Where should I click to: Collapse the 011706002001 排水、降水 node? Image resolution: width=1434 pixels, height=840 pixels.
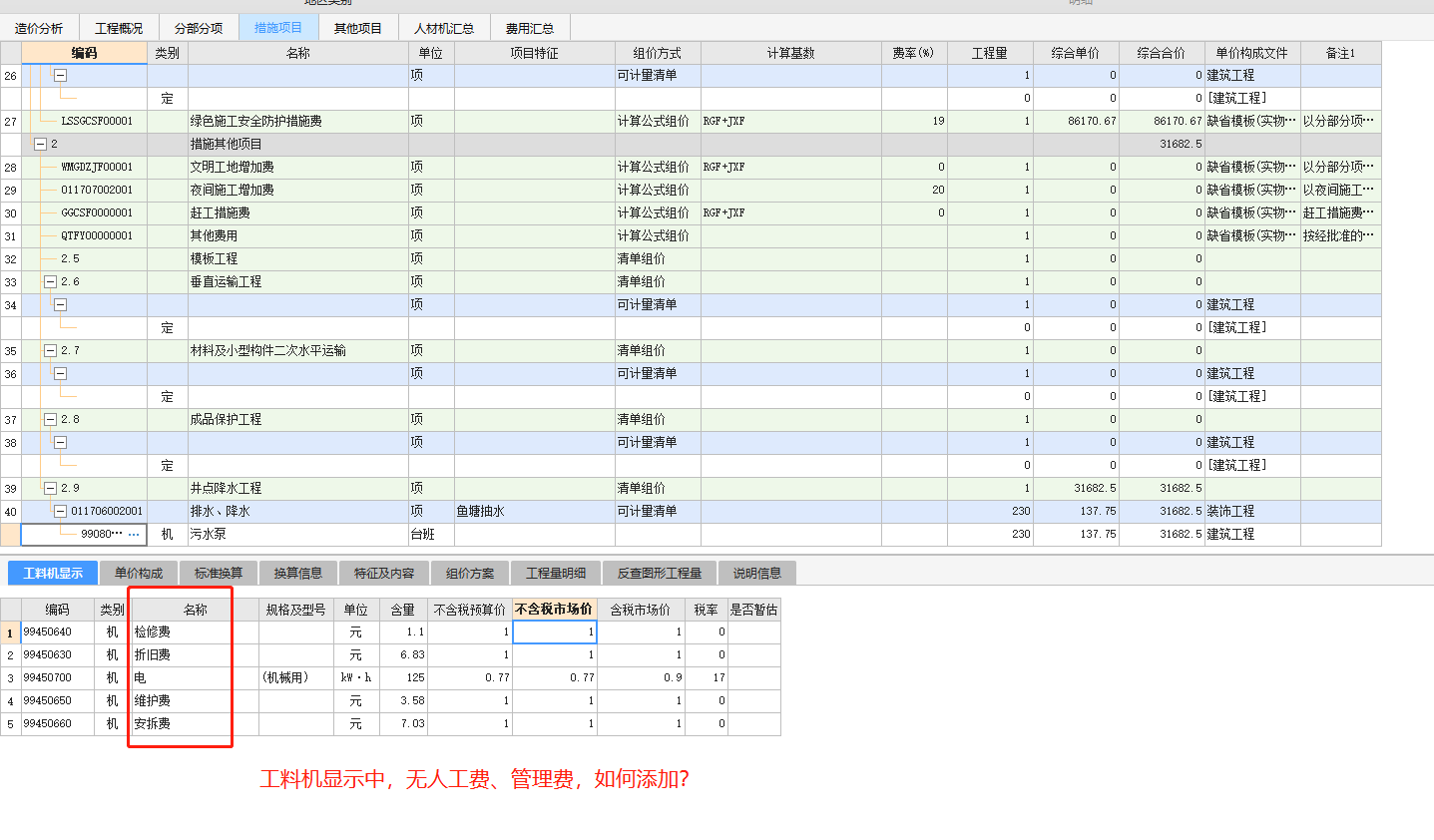point(60,511)
